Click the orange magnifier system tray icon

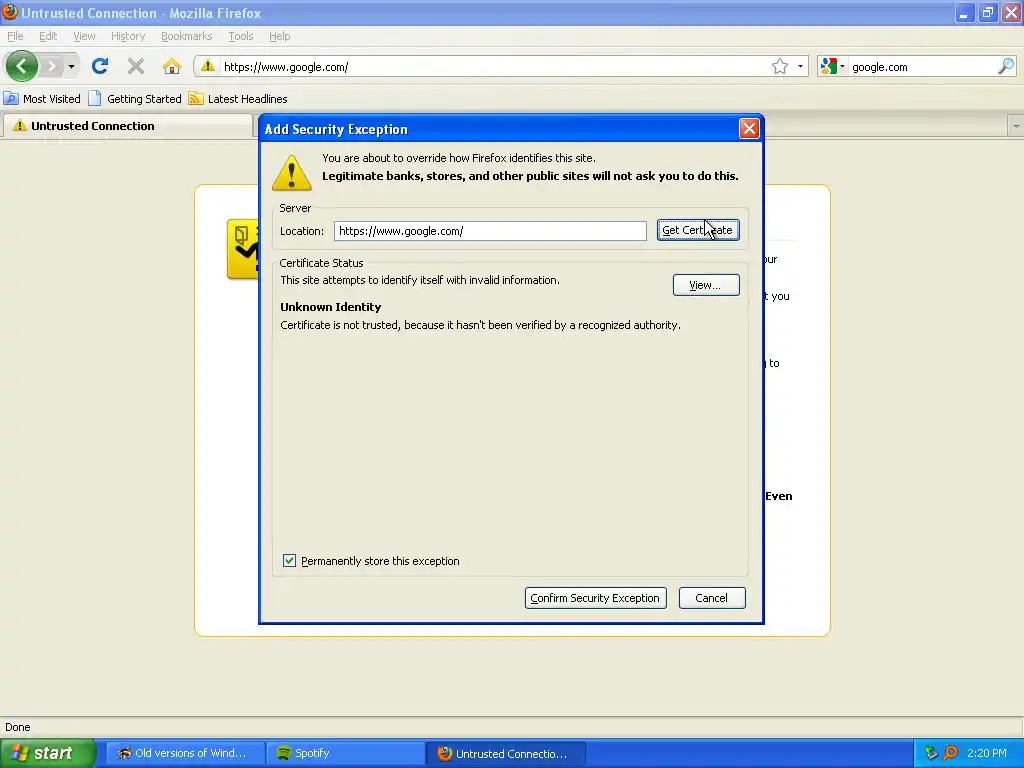point(950,753)
